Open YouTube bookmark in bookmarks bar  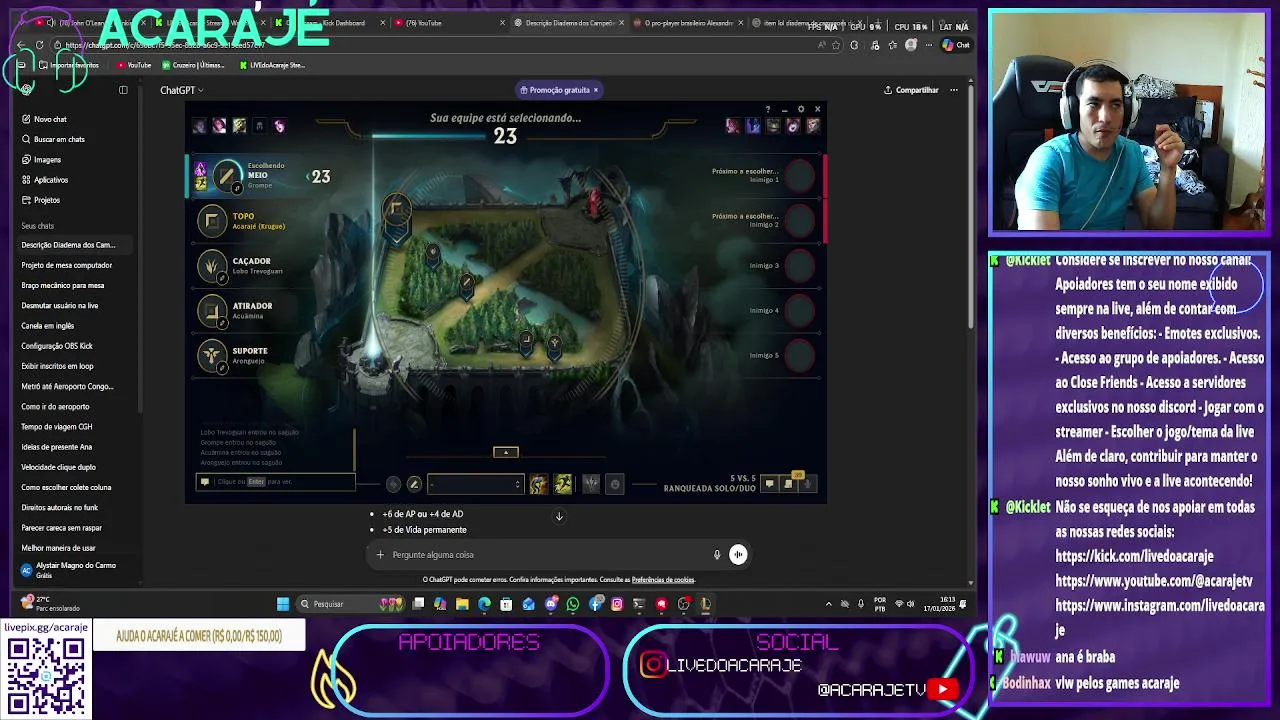pyautogui.click(x=134, y=65)
